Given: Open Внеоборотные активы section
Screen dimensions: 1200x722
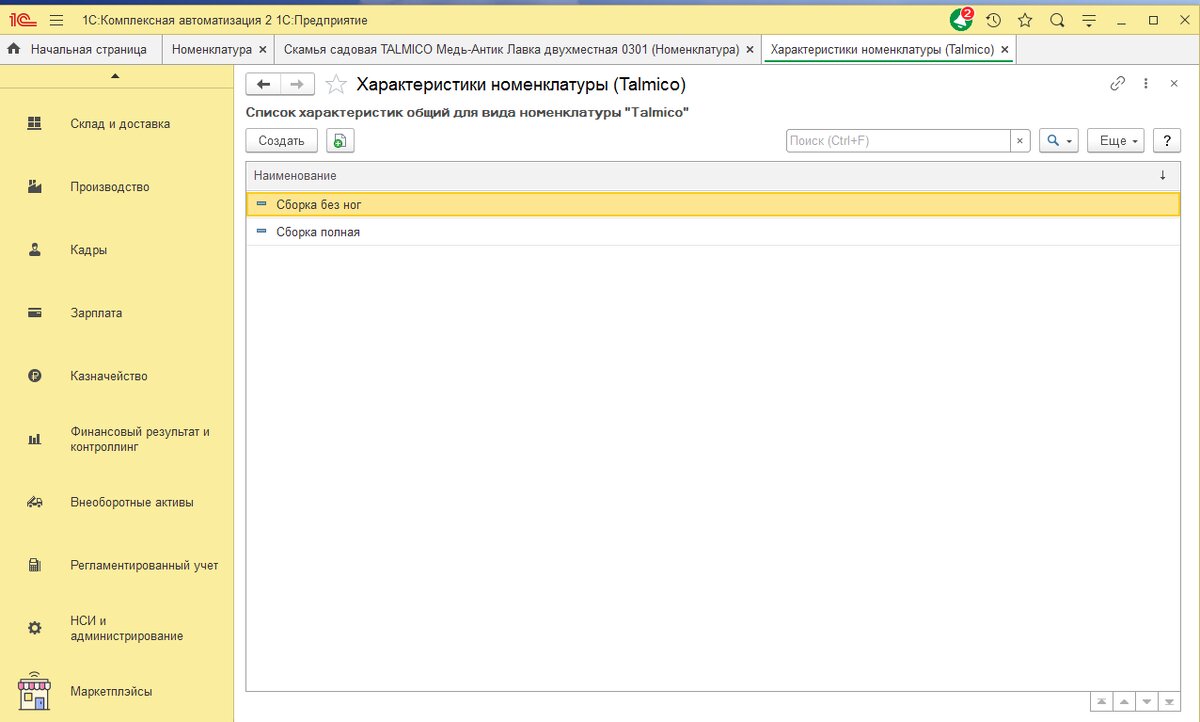Looking at the screenshot, I should click(x=132, y=502).
